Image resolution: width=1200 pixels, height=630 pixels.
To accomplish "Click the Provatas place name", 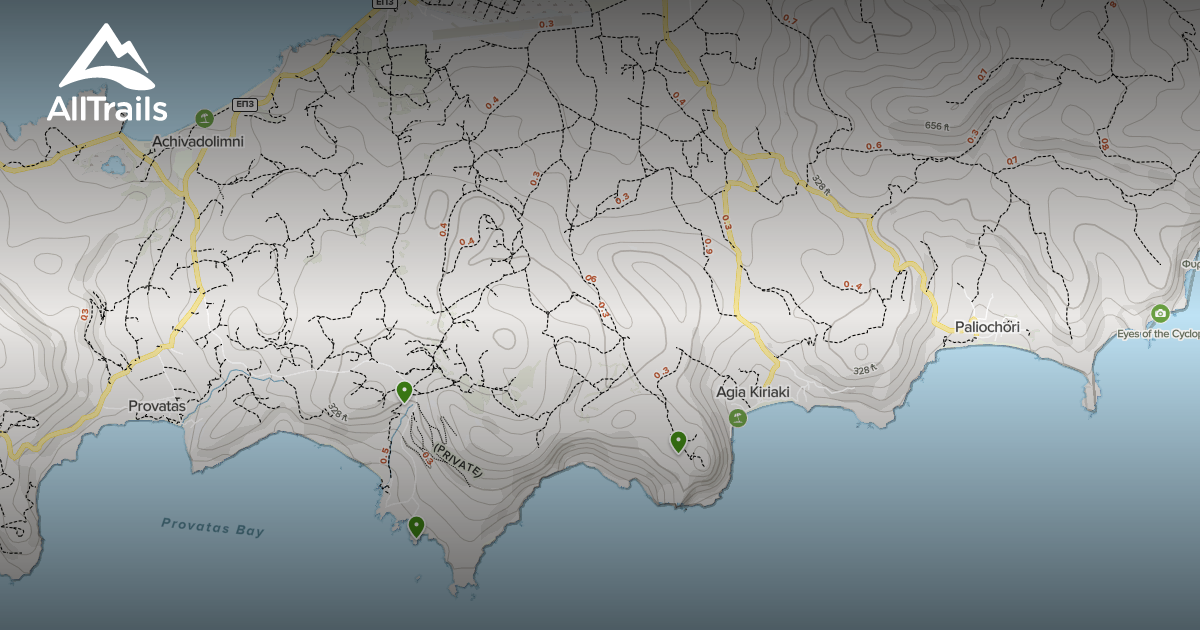I will 158,406.
